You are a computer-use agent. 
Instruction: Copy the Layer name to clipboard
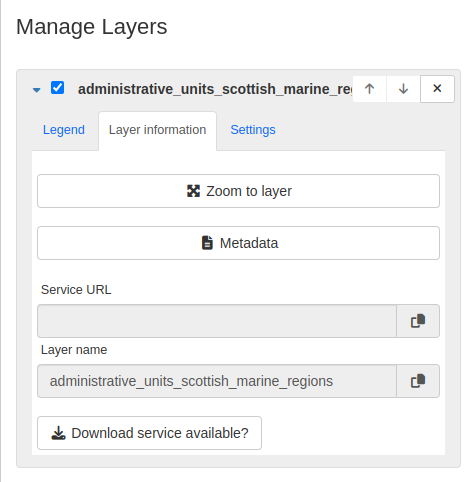418,381
